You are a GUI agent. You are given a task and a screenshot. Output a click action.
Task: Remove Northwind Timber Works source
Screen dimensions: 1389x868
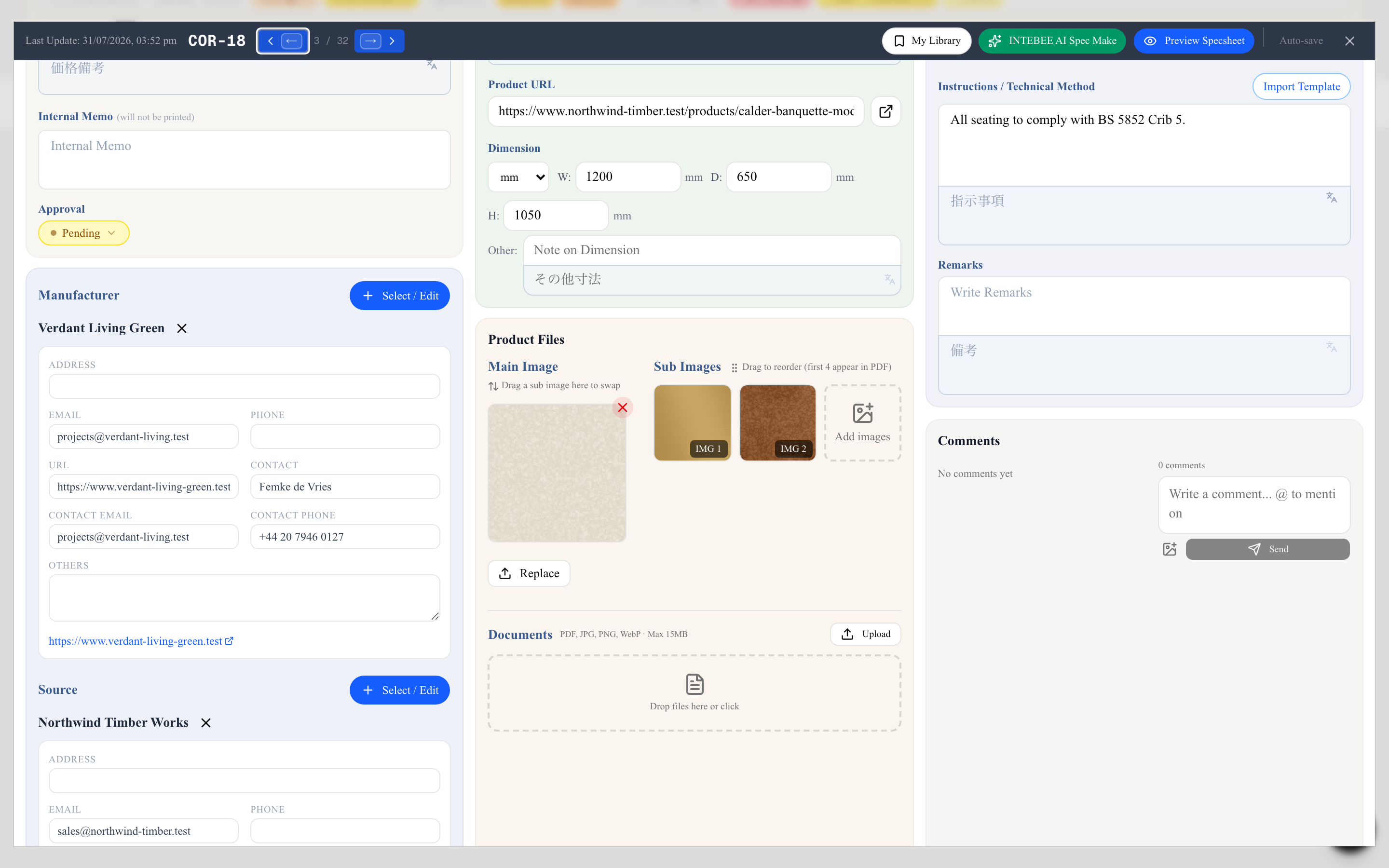[205, 723]
